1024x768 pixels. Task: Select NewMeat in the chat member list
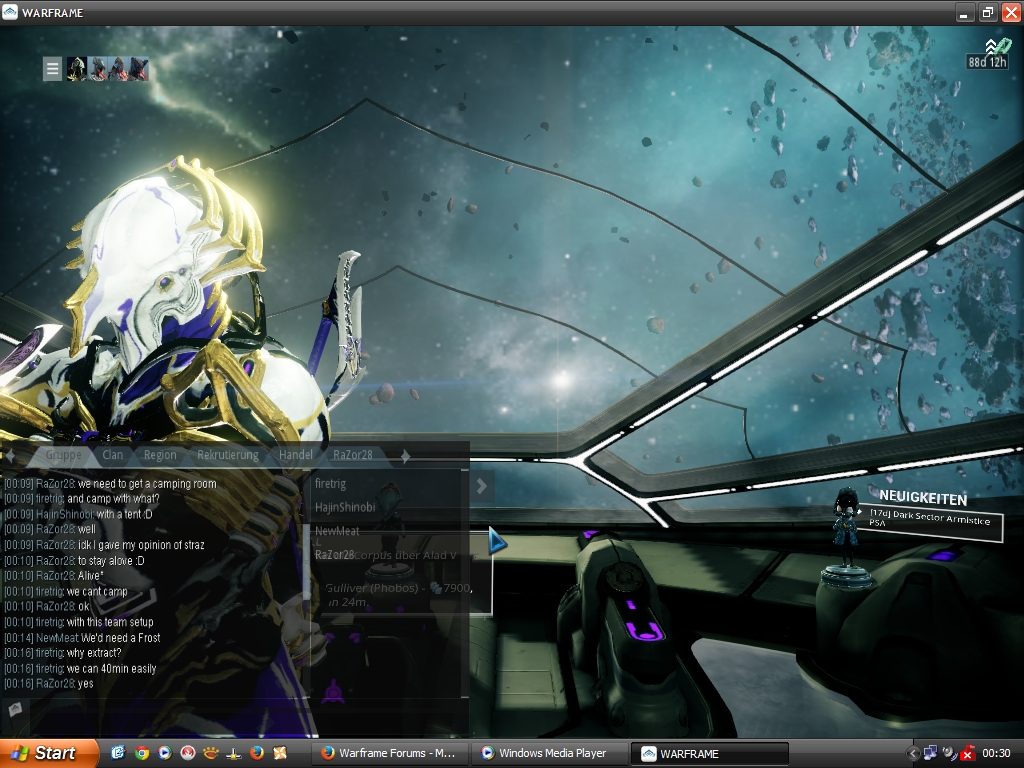click(x=337, y=531)
